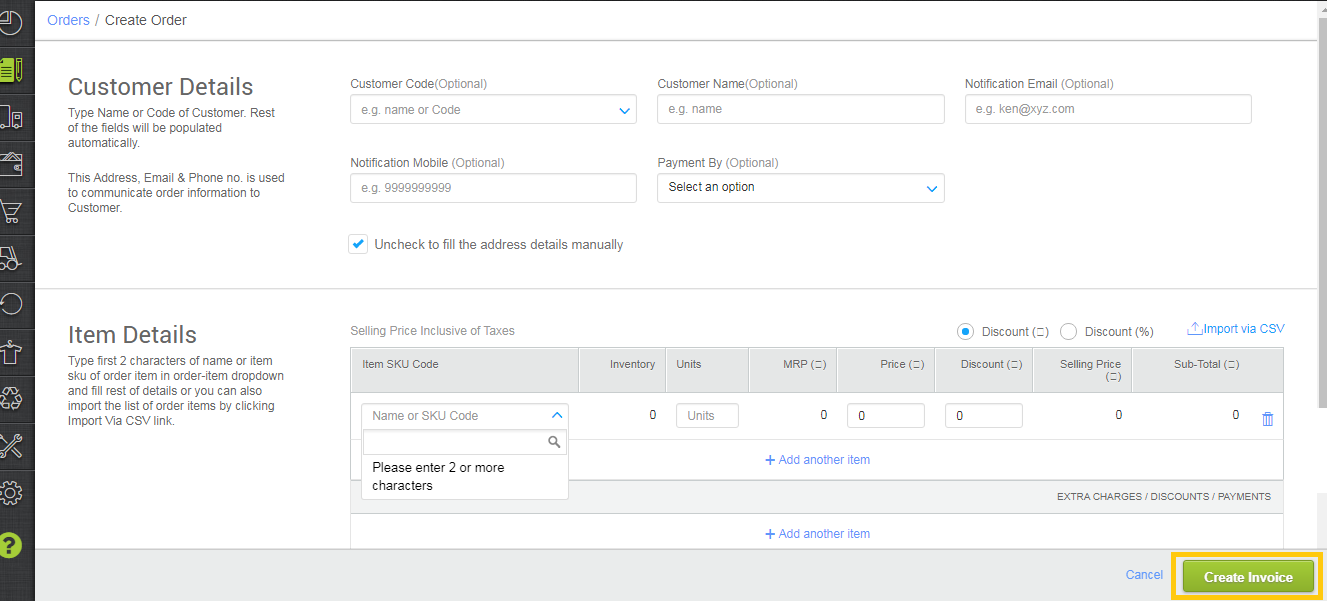
Task: Click the shopping cart sidebar icon
Action: 11,211
